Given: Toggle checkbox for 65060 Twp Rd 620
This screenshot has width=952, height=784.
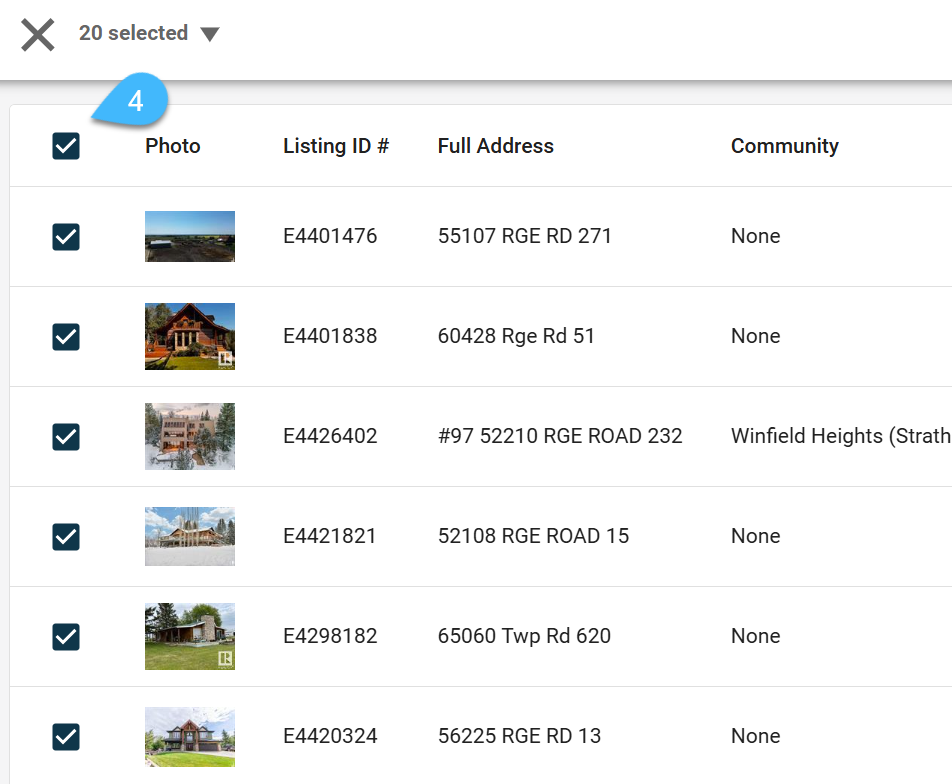Looking at the screenshot, I should (66, 637).
